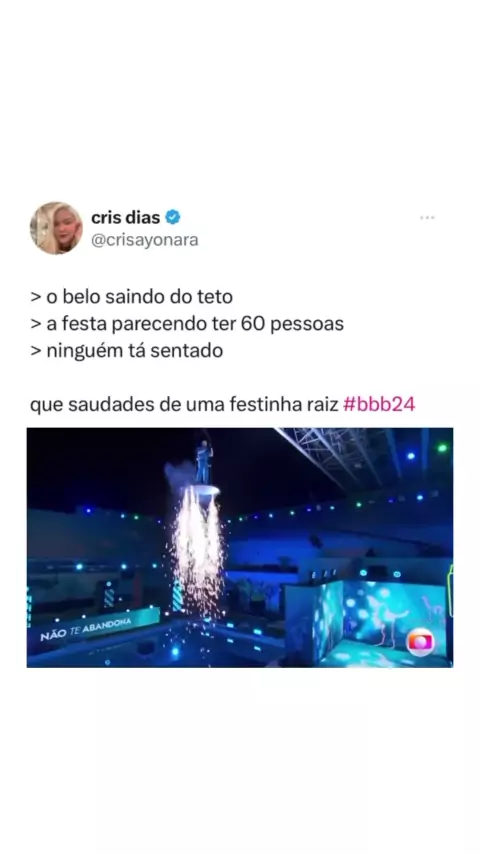Click the cris dias display name

point(125,217)
